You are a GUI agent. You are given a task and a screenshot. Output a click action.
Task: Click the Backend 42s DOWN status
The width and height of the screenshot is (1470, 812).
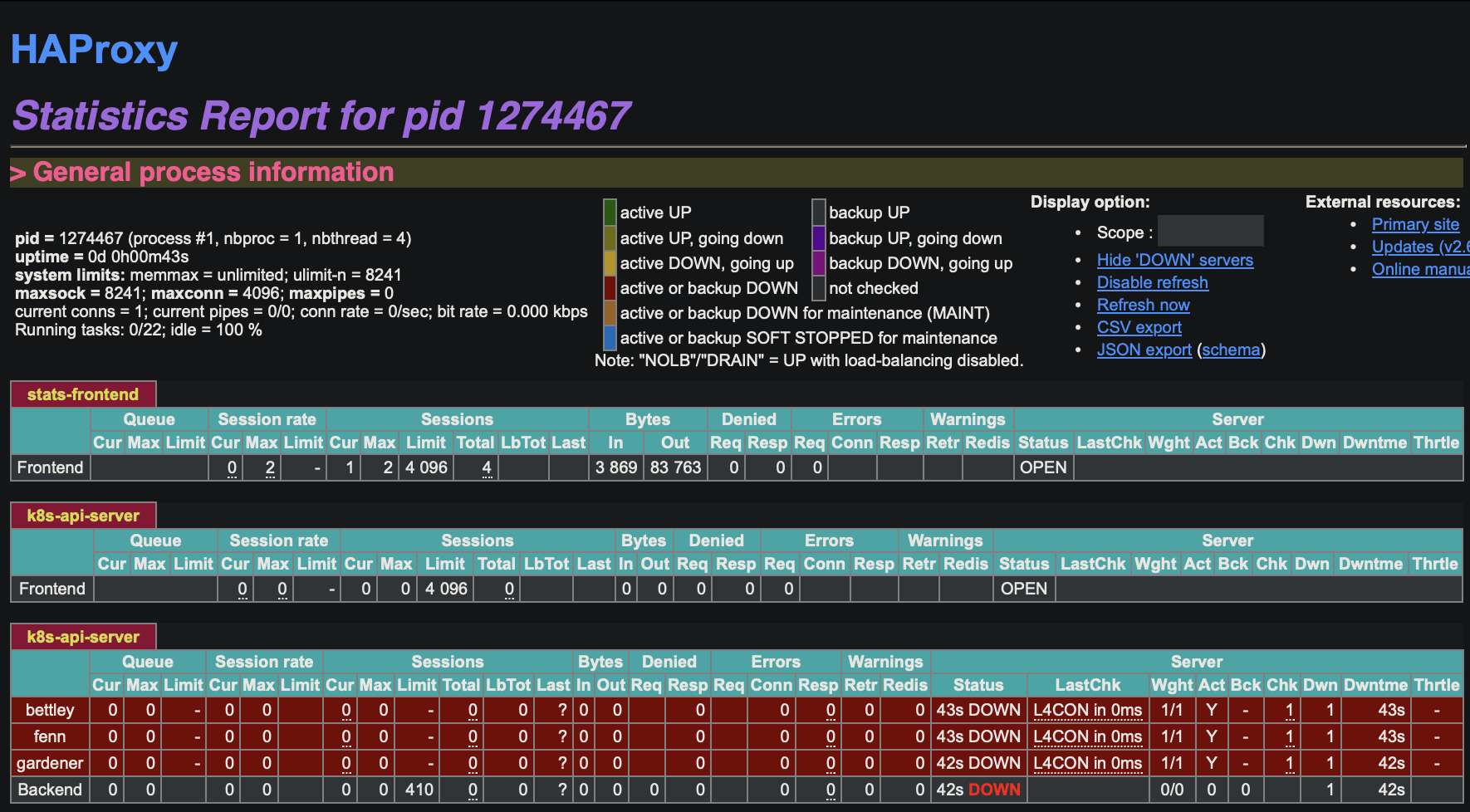978,790
